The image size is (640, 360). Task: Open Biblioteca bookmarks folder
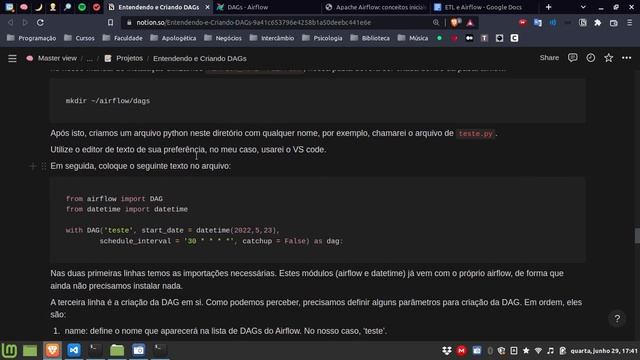pos(370,38)
